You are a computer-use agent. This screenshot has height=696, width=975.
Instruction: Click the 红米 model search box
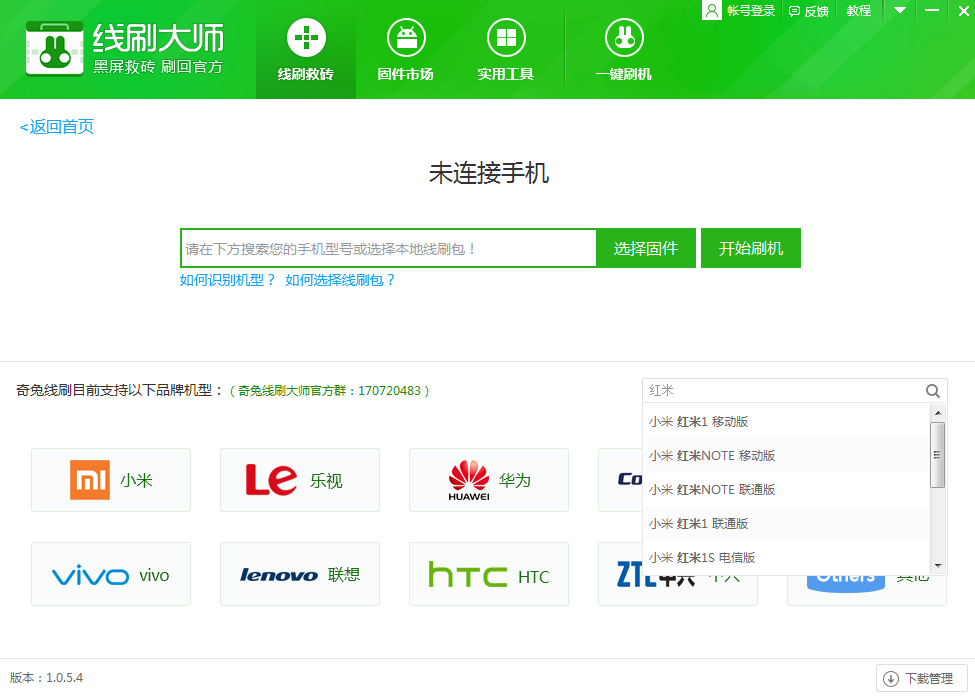pyautogui.click(x=782, y=391)
